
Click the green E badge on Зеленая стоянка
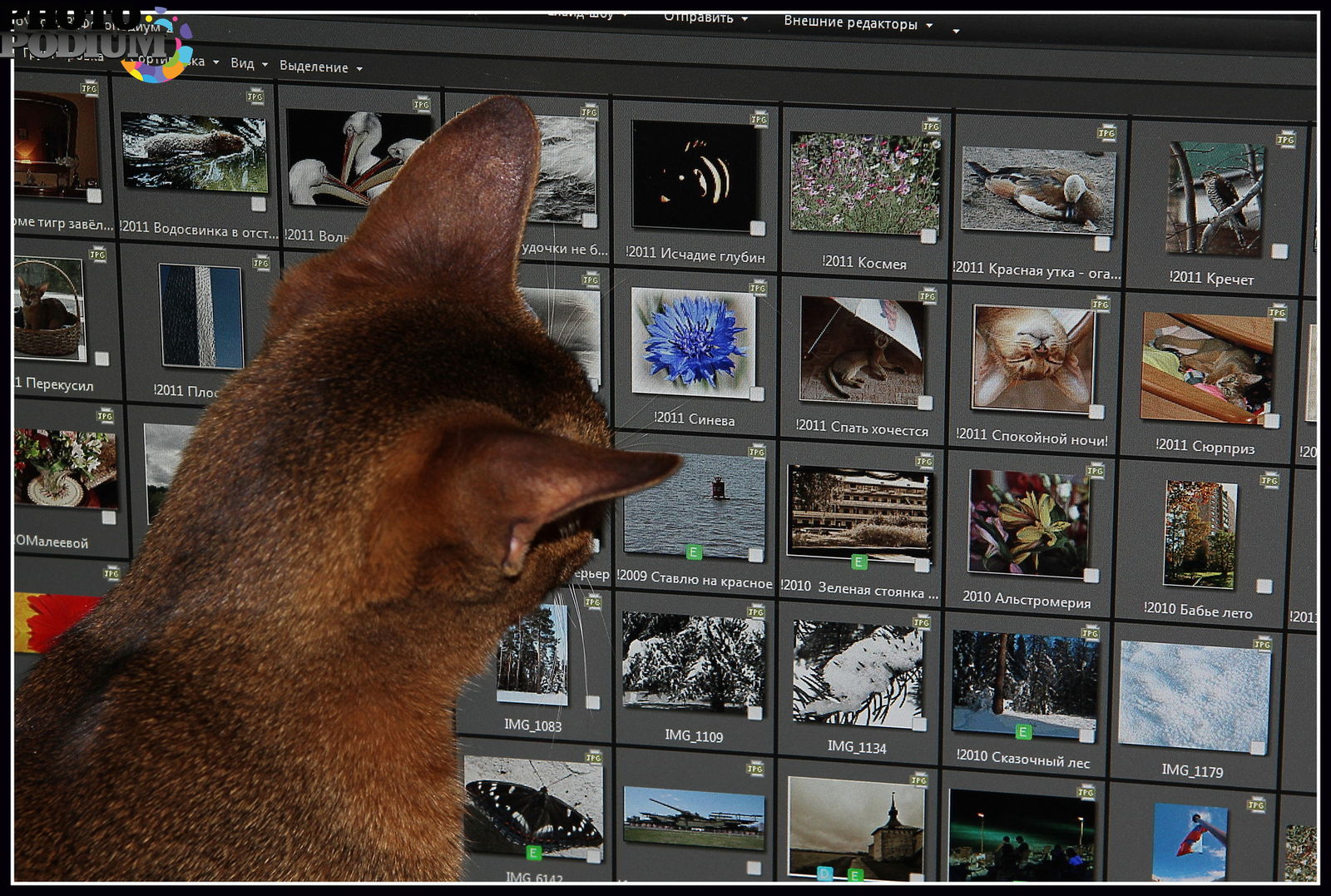(859, 562)
